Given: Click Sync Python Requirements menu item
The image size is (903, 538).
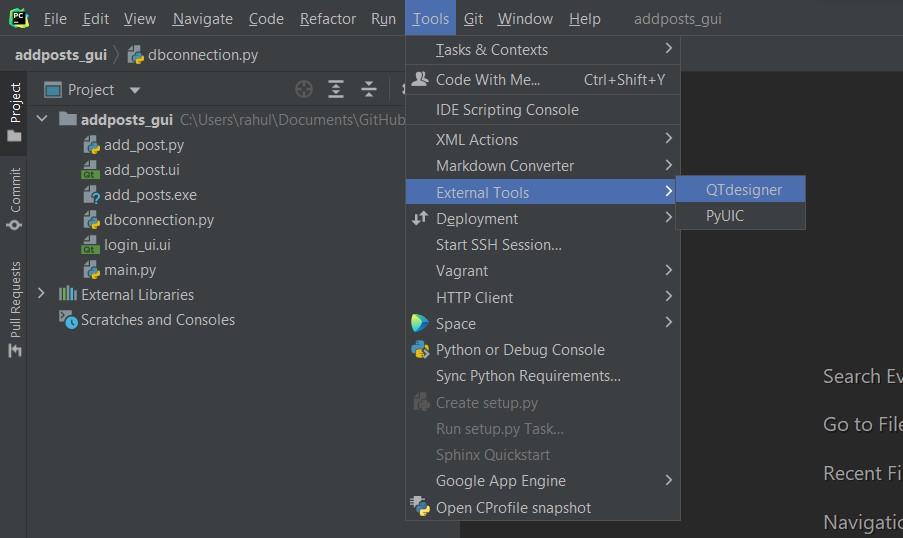Looking at the screenshot, I should [528, 376].
